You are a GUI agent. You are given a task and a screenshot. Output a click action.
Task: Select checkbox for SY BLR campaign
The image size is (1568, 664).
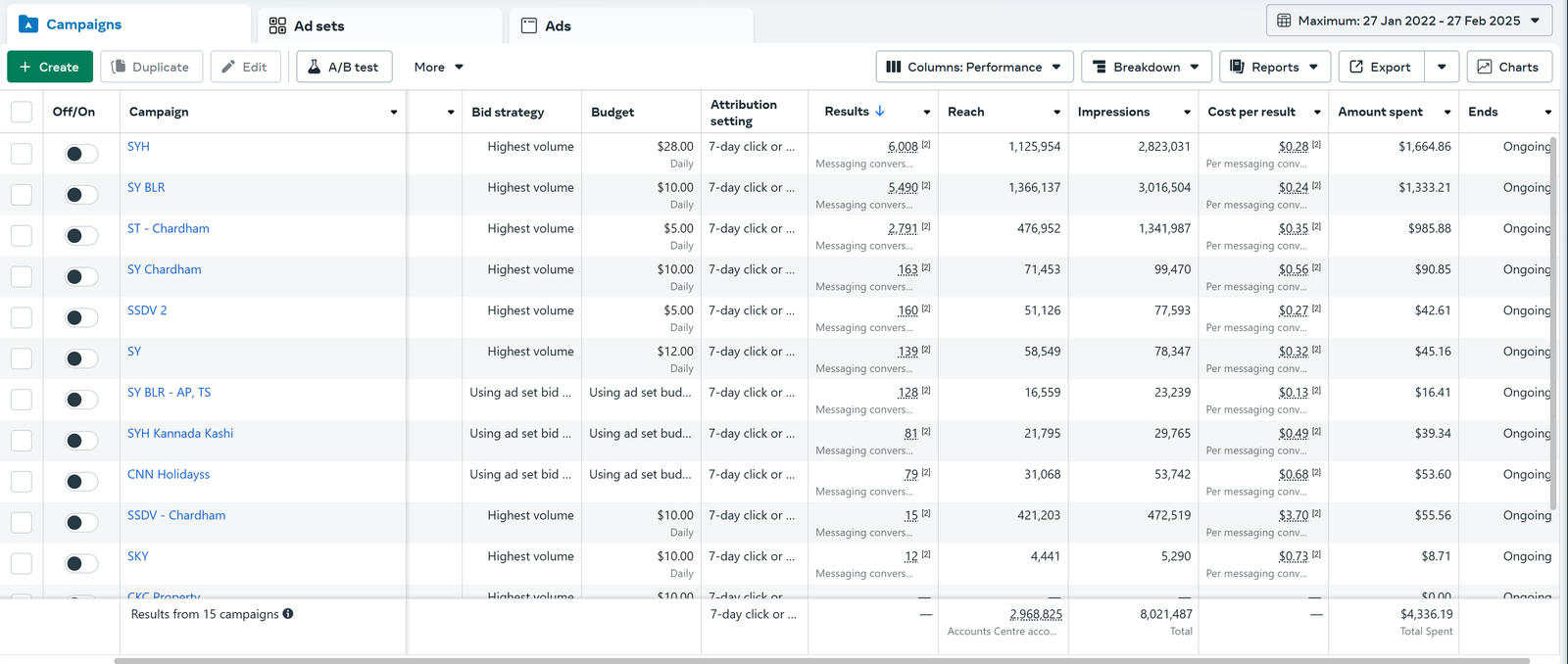[x=22, y=195]
